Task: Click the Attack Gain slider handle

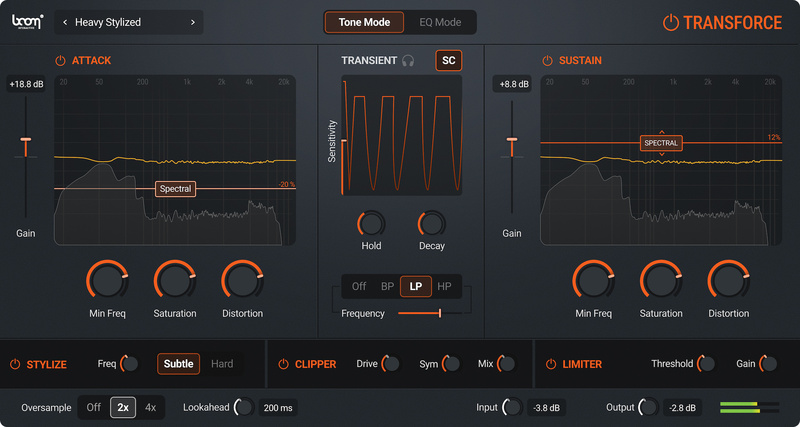Action: click(x=26, y=140)
